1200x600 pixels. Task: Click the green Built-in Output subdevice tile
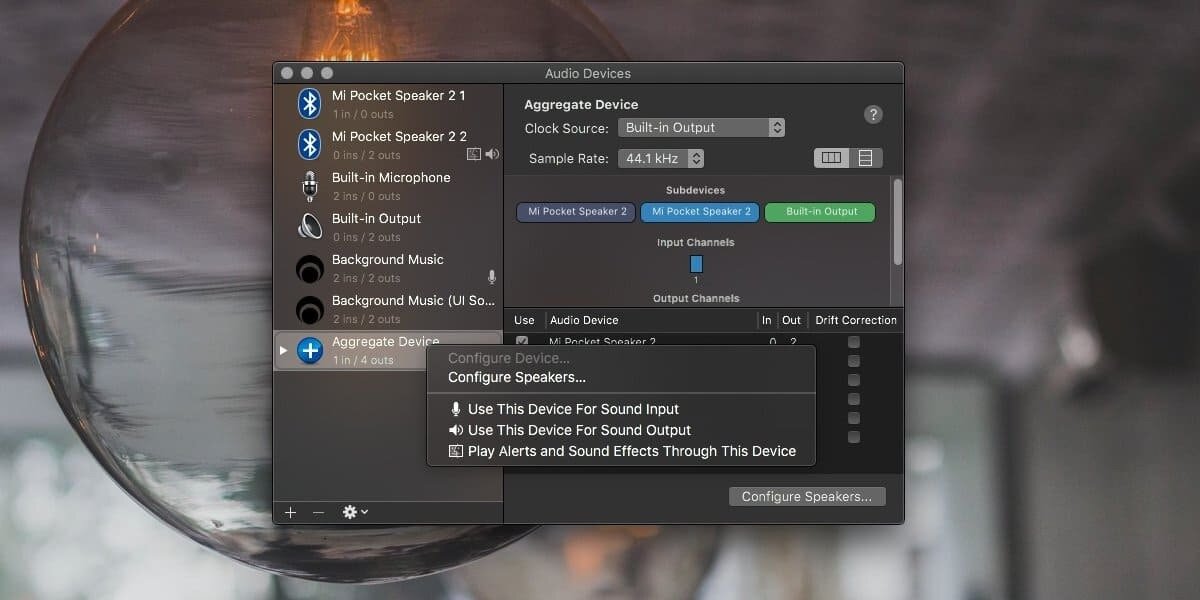tap(819, 212)
